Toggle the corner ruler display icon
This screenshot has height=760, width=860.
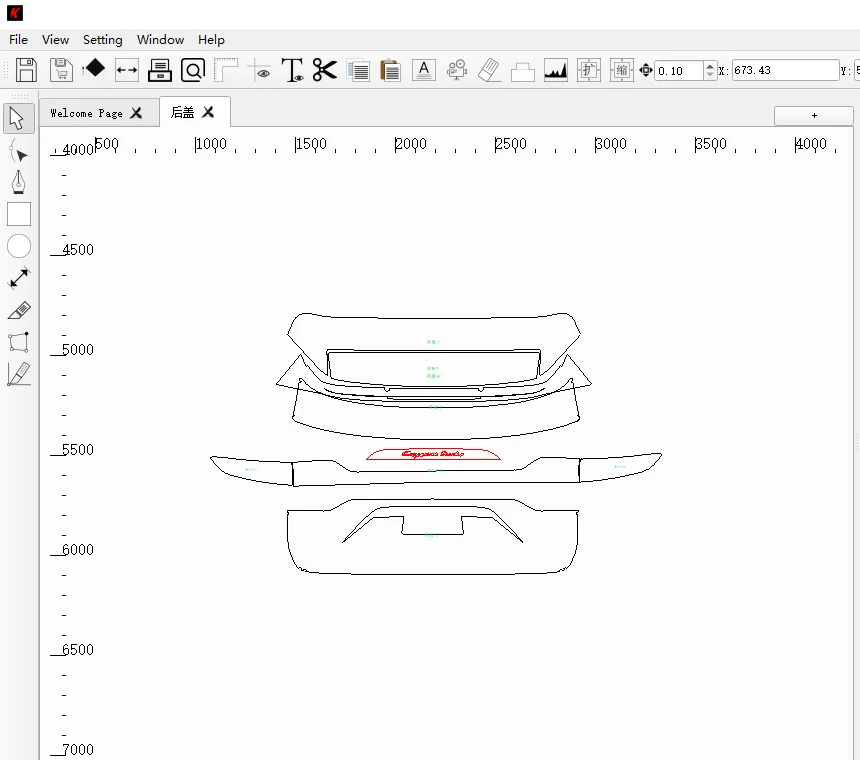tap(226, 70)
